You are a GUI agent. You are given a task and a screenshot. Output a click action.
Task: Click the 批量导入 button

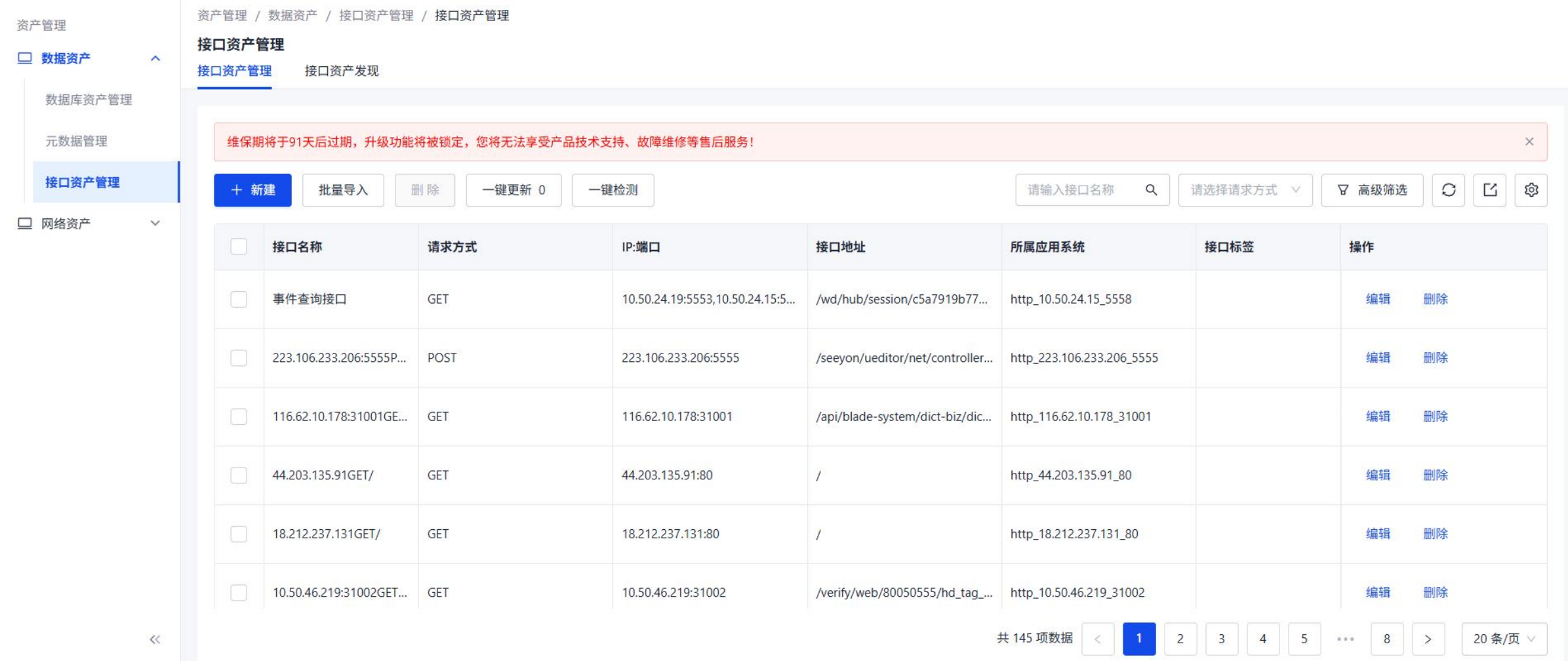[x=343, y=190]
